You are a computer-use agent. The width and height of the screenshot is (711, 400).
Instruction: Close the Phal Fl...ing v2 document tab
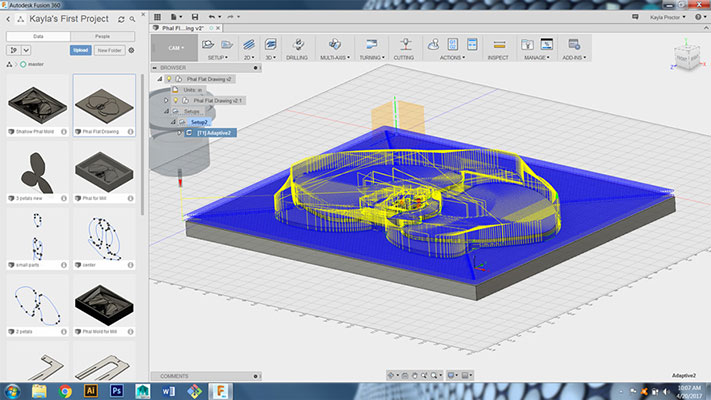click(x=218, y=28)
